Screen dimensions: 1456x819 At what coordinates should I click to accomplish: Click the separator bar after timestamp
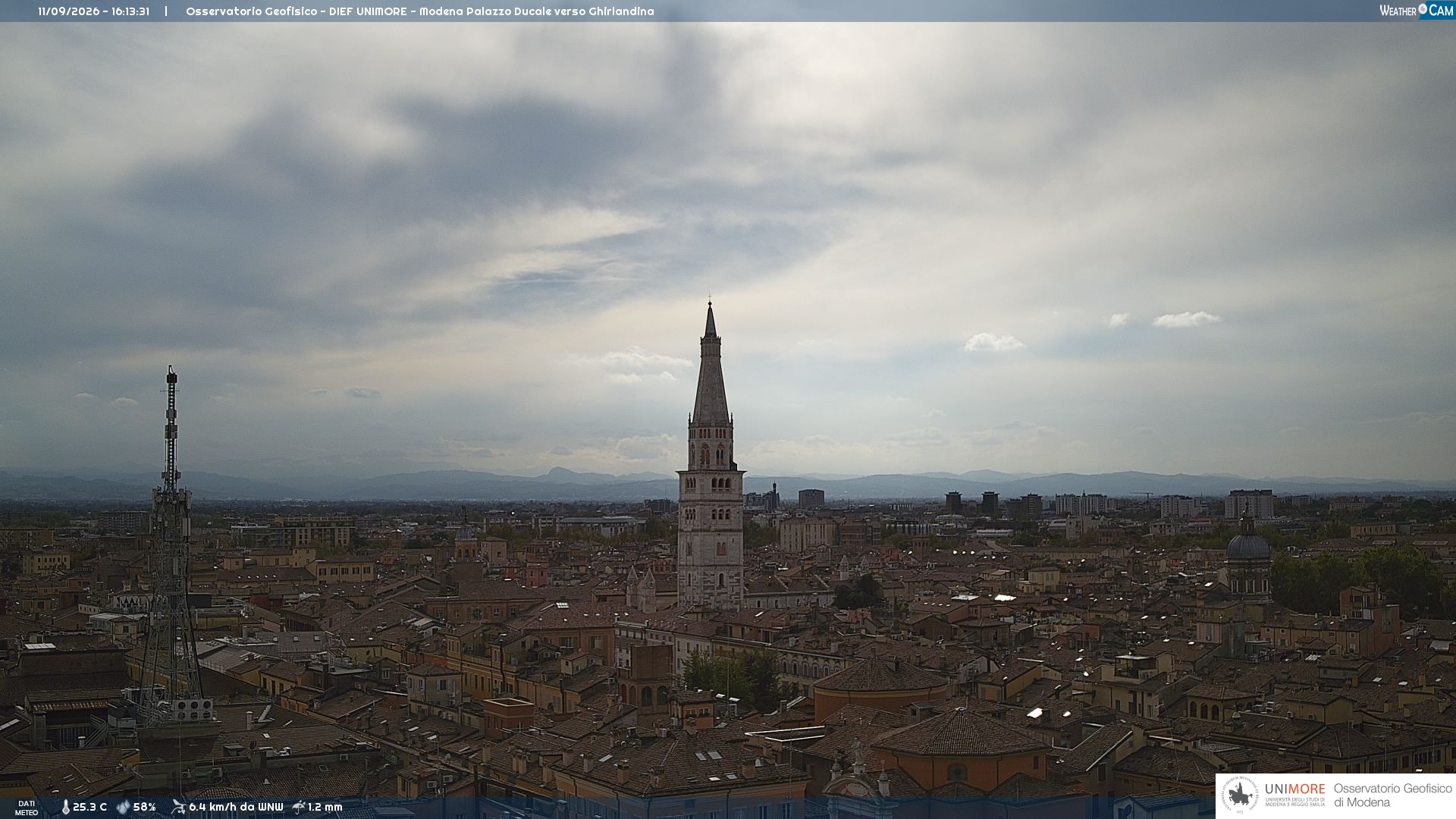(166, 11)
